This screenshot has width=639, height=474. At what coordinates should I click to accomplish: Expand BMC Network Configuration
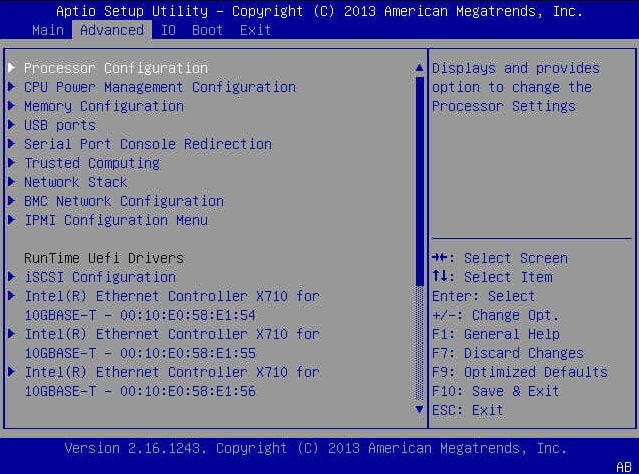pyautogui.click(x=124, y=201)
